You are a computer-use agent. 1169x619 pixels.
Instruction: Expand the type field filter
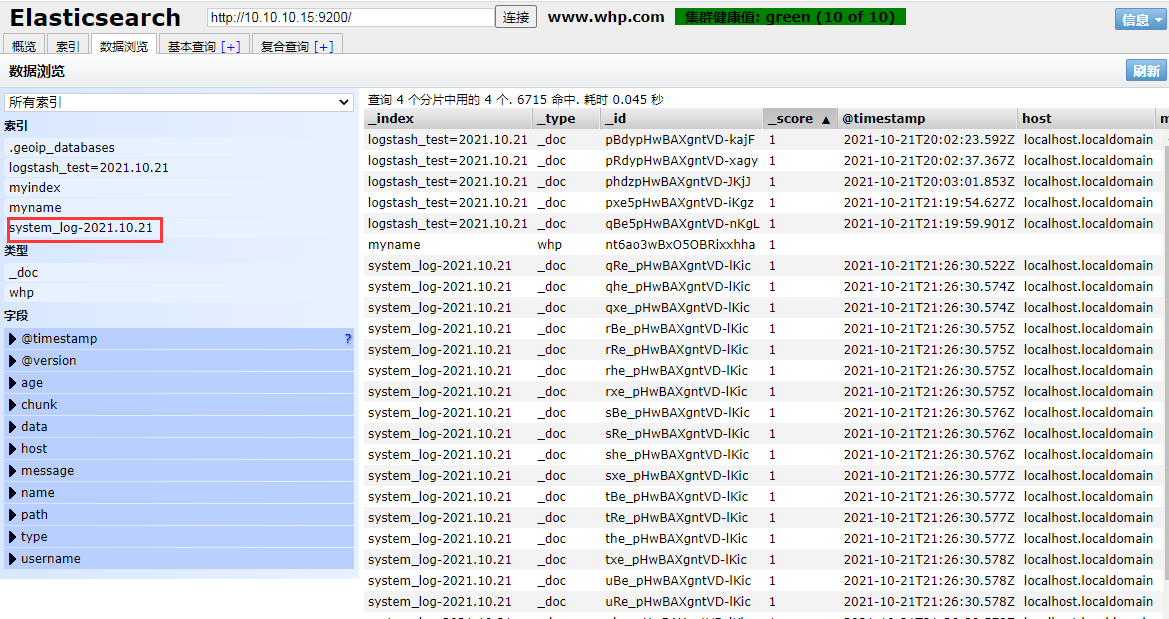click(x=179, y=536)
